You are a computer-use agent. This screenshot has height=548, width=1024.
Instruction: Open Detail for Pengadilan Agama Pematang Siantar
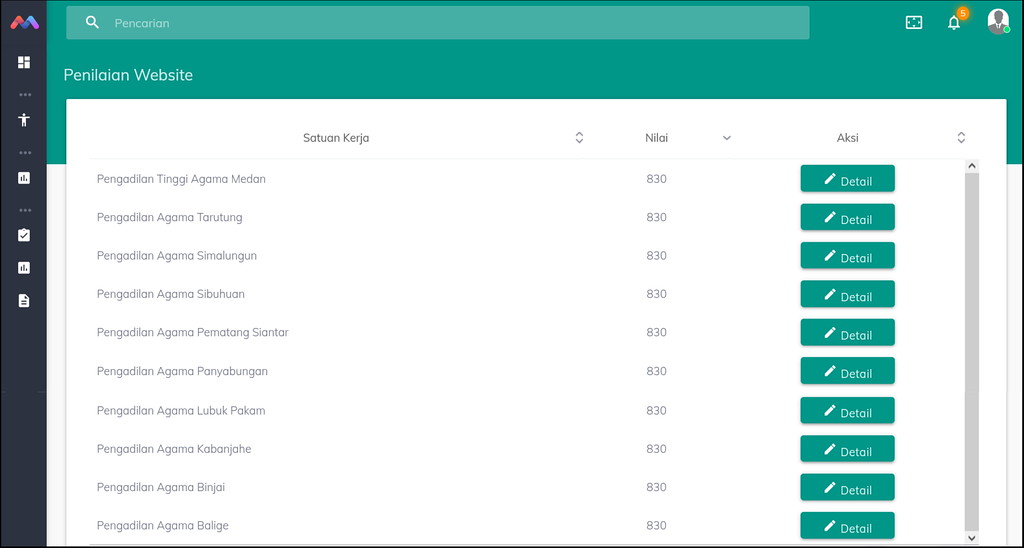click(848, 332)
